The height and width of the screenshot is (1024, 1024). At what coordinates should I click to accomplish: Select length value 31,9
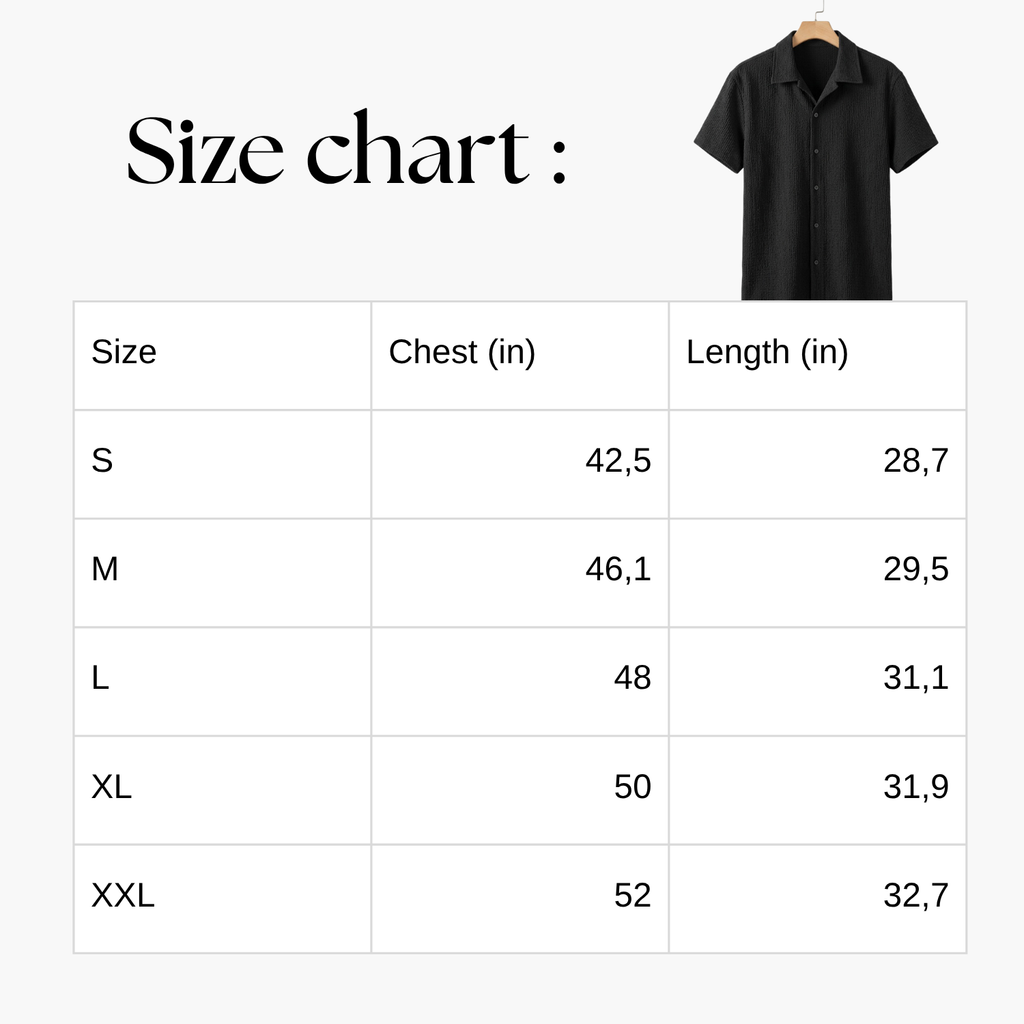[x=916, y=786]
